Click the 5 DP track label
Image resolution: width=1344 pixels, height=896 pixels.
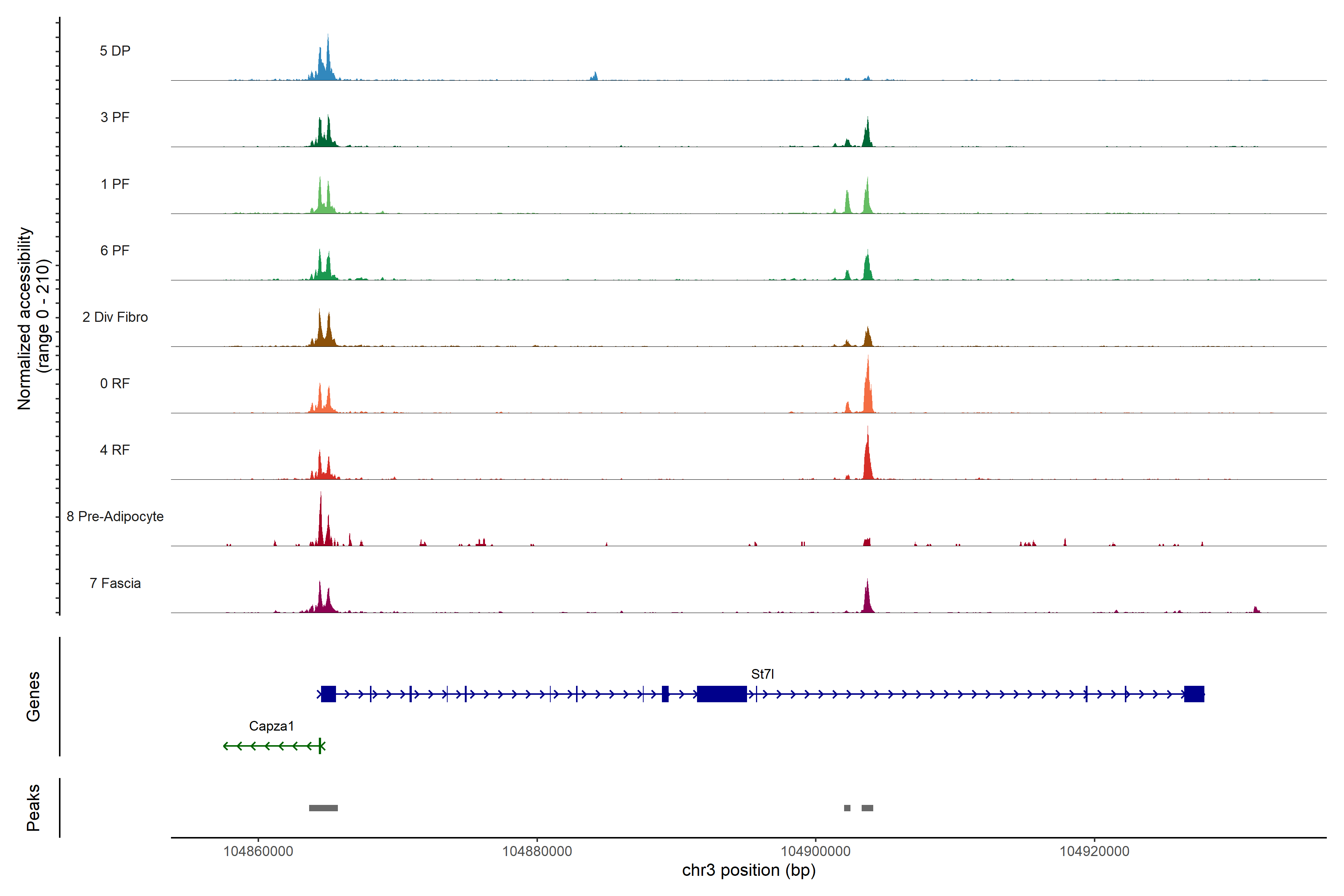[x=115, y=51]
